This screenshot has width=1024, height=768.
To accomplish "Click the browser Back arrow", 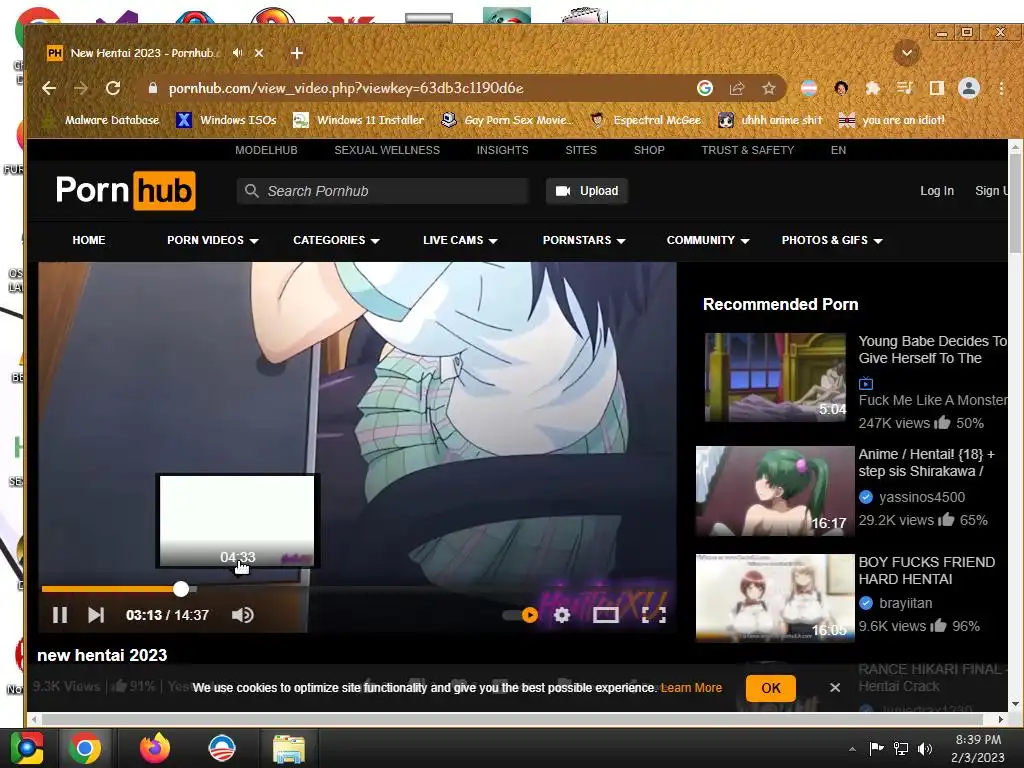I will pyautogui.click(x=49, y=88).
